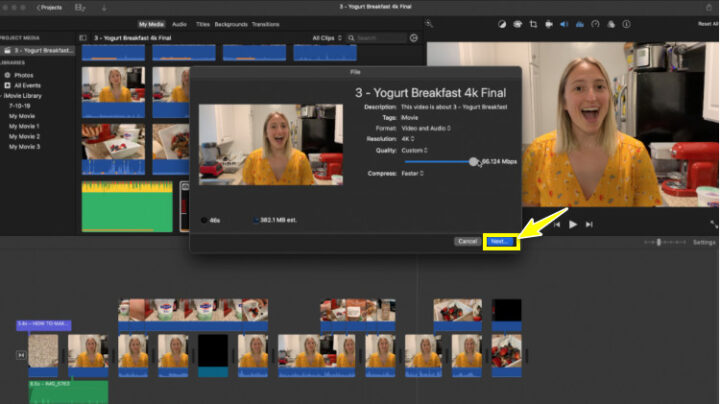The width and height of the screenshot is (720, 404).
Task: Play the video in the viewer
Action: [573, 224]
